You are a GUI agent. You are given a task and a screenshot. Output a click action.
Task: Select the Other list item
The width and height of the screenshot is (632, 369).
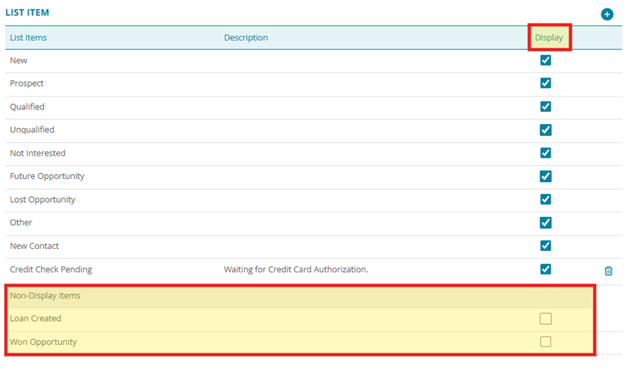coord(21,223)
